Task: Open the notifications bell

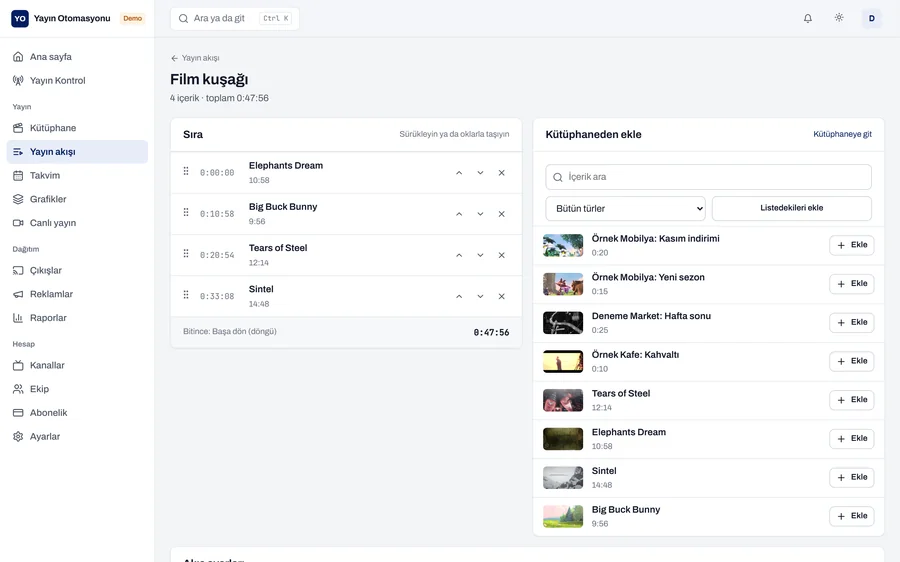Action: pos(808,18)
